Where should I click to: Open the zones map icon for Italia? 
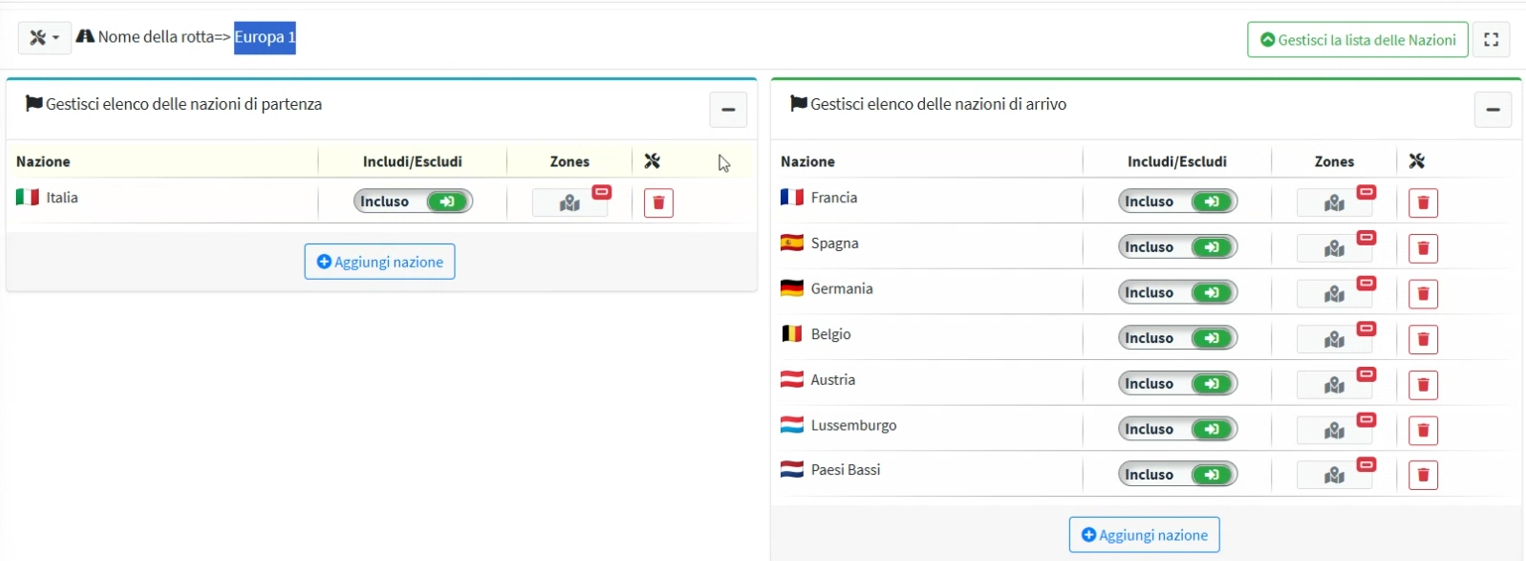[569, 203]
